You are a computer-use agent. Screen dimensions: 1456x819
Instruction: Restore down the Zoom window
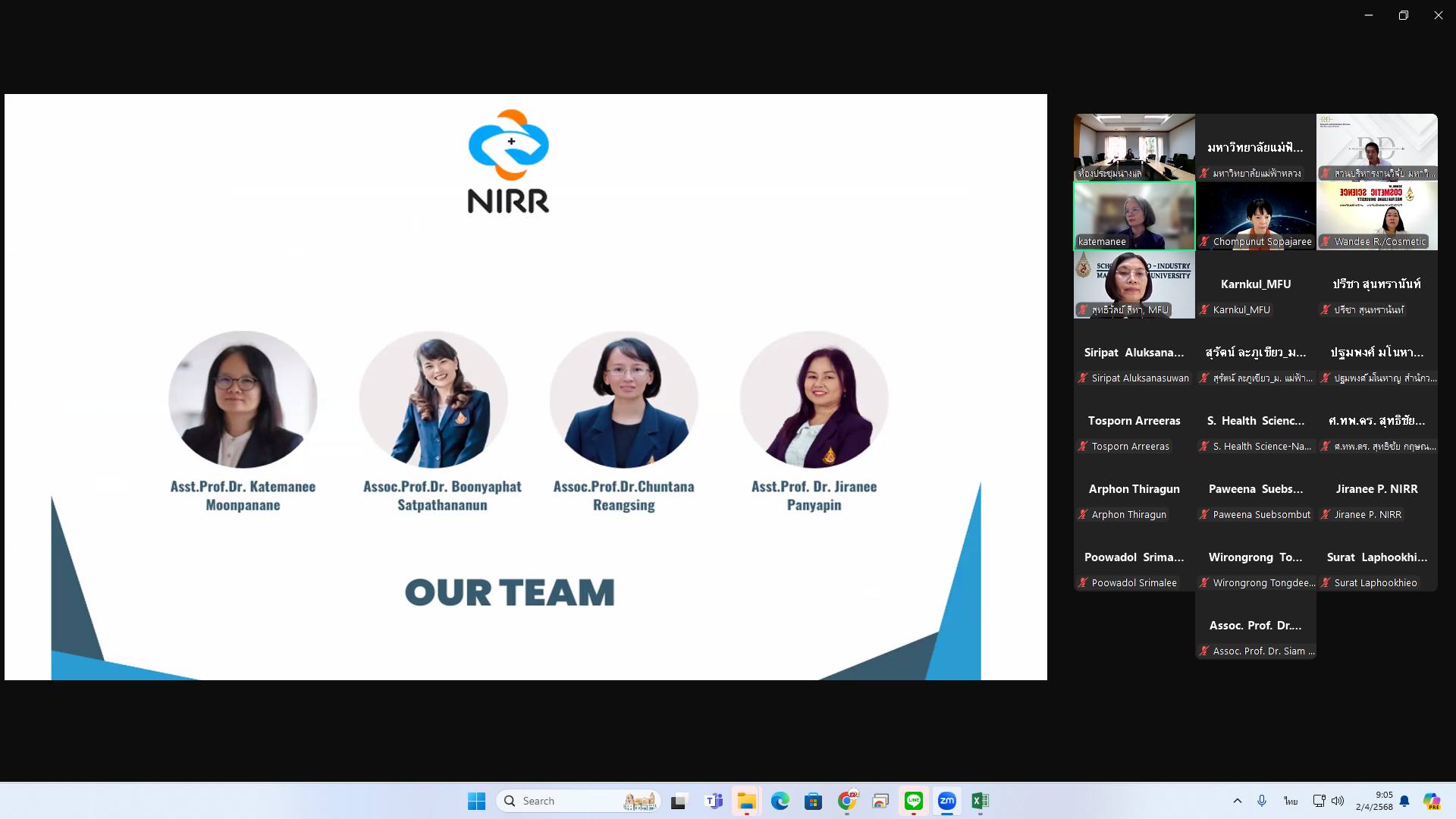(x=1404, y=15)
